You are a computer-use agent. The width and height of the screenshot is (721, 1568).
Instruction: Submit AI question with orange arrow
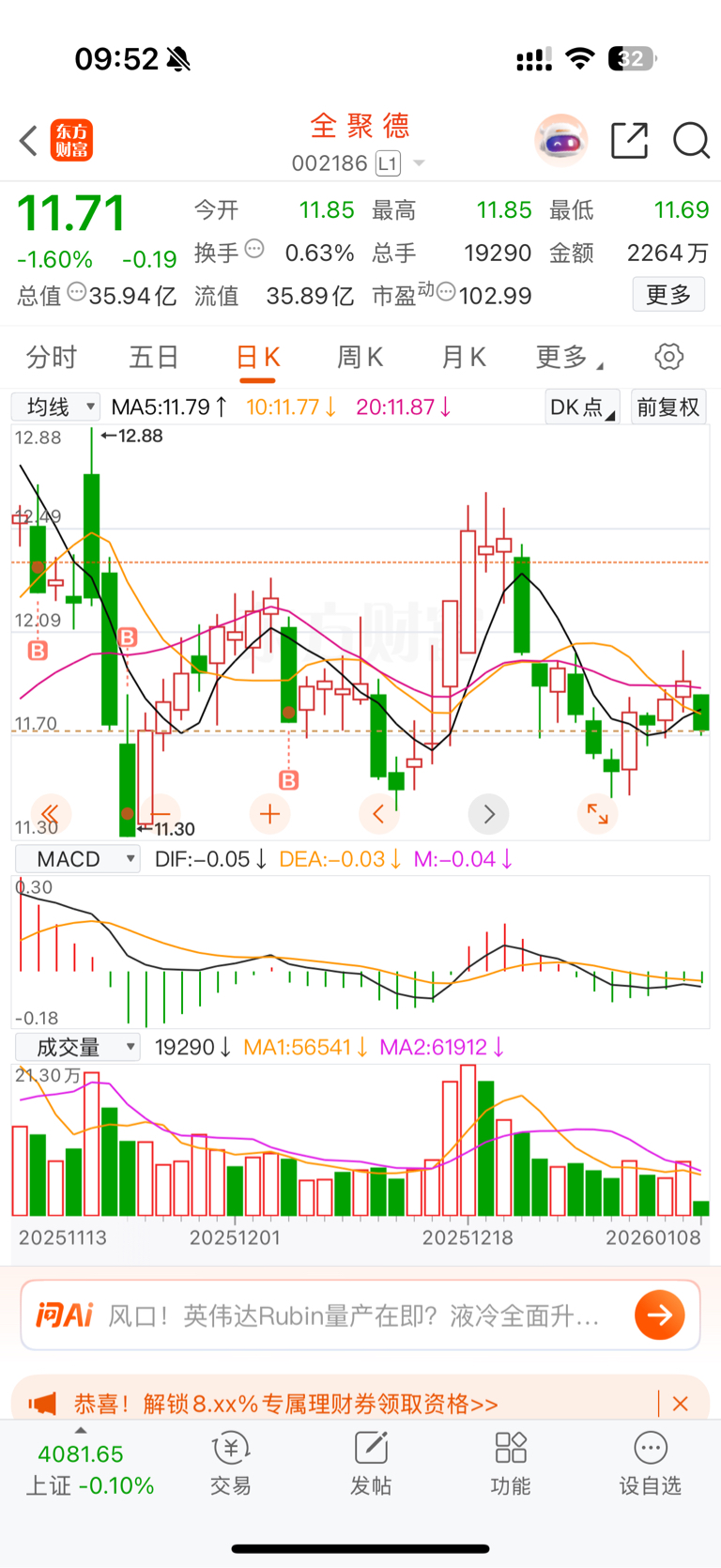coord(660,1314)
